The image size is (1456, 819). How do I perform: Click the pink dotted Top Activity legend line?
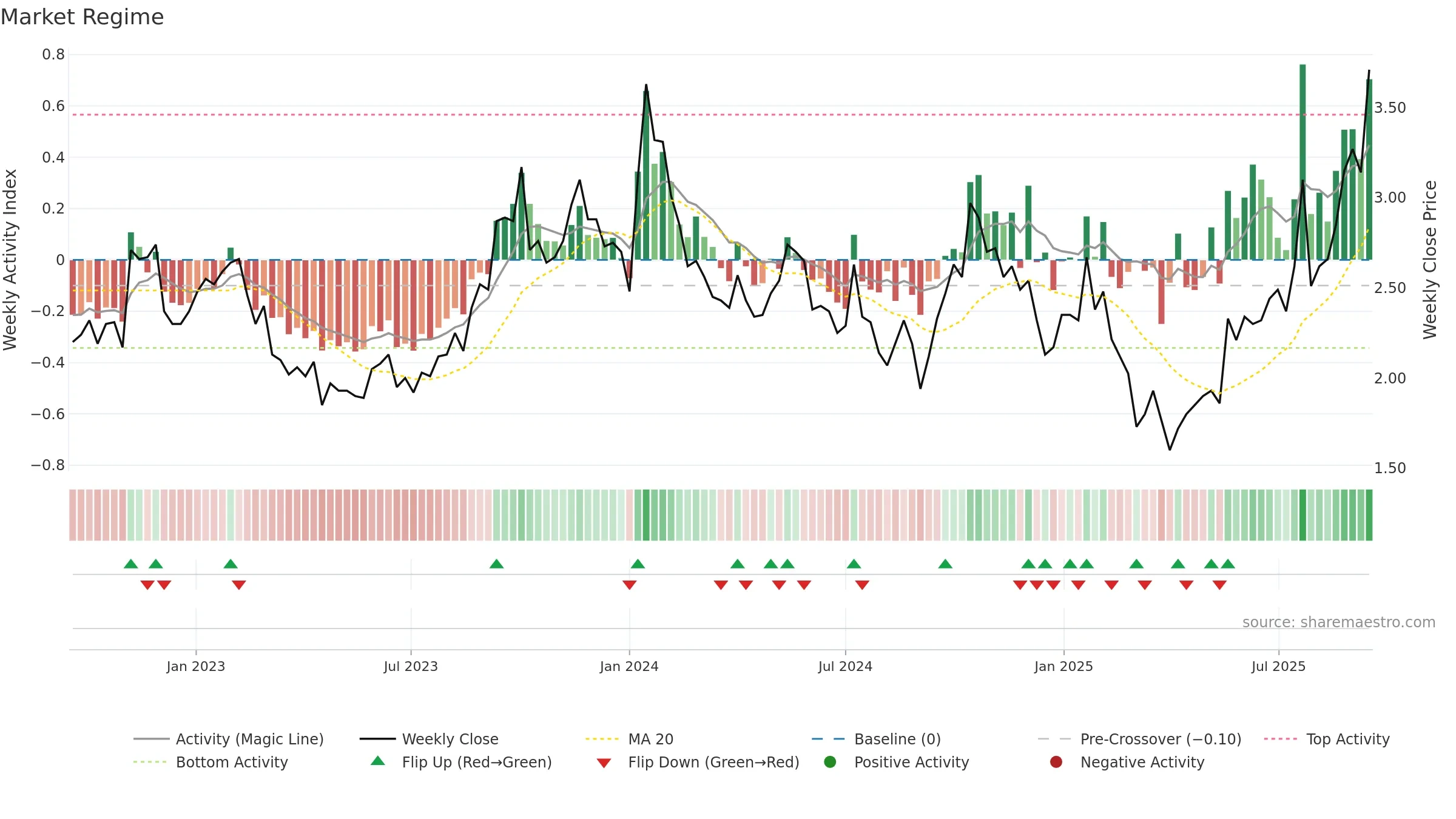click(x=1281, y=739)
